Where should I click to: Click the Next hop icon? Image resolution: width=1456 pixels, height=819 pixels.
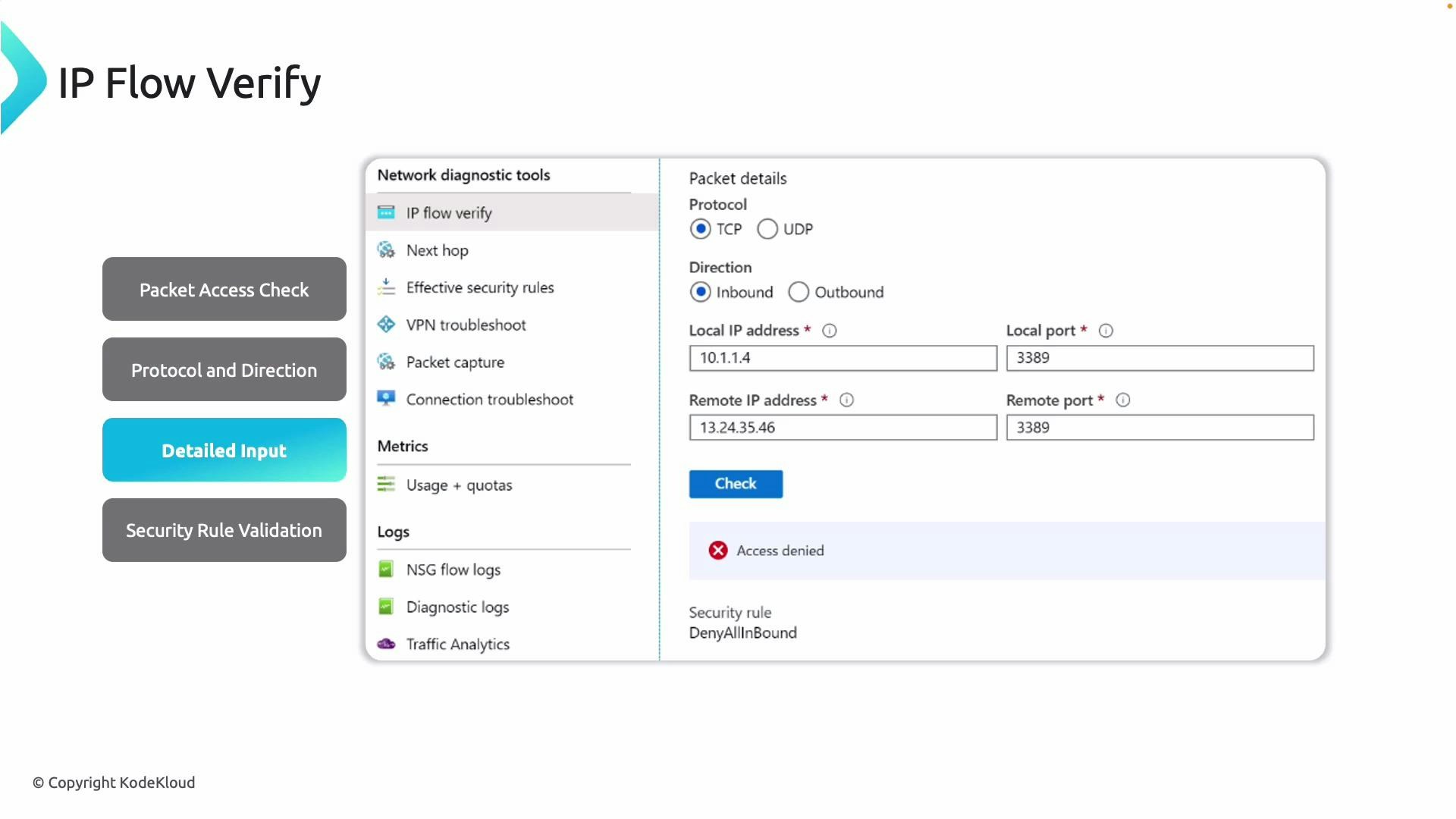pyautogui.click(x=386, y=249)
